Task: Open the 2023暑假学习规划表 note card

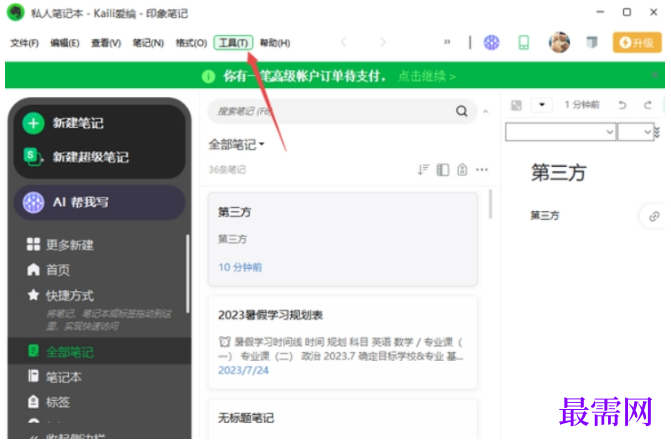Action: pyautogui.click(x=343, y=342)
